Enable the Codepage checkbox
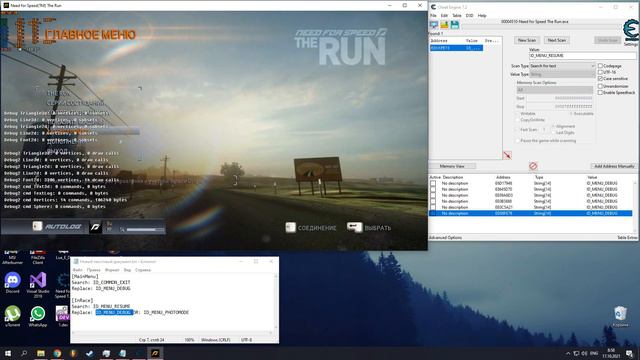The height and width of the screenshot is (360, 640). 600,66
